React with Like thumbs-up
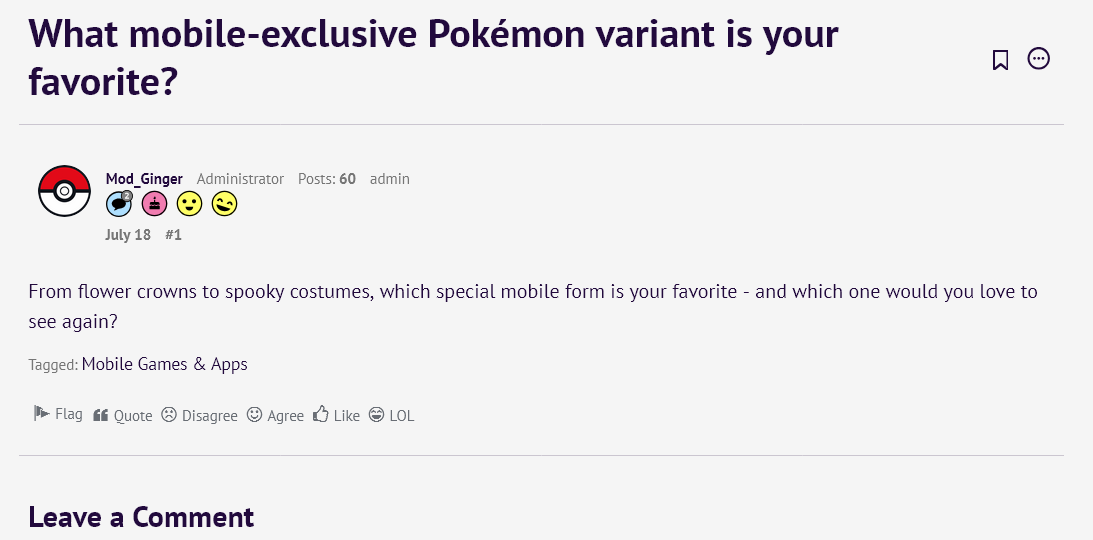Image resolution: width=1093 pixels, height=540 pixels. pos(336,416)
